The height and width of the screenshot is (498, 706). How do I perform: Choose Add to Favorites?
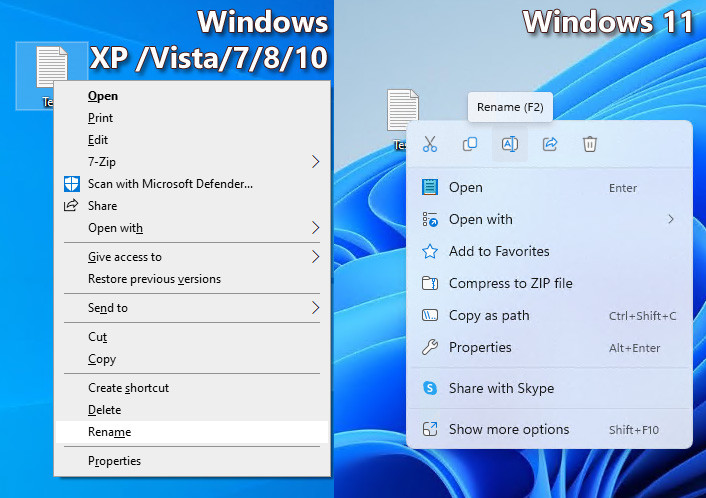coord(549,251)
